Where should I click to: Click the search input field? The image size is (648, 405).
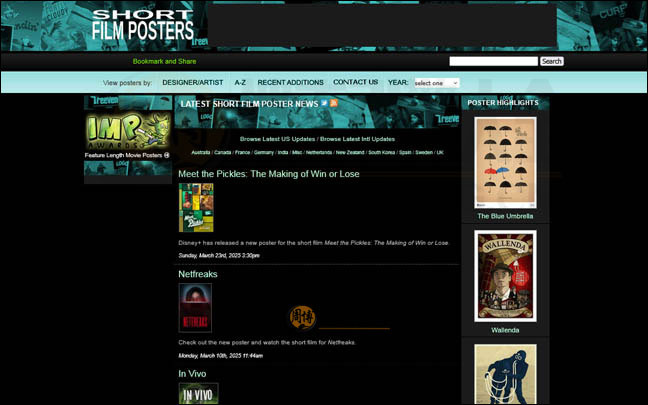tap(493, 61)
